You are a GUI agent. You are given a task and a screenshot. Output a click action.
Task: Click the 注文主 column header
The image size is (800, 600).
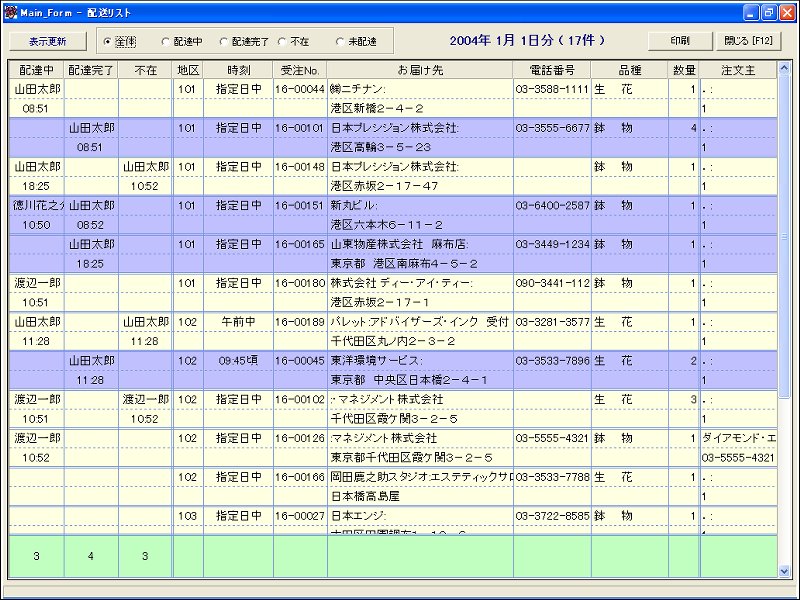pos(738,70)
